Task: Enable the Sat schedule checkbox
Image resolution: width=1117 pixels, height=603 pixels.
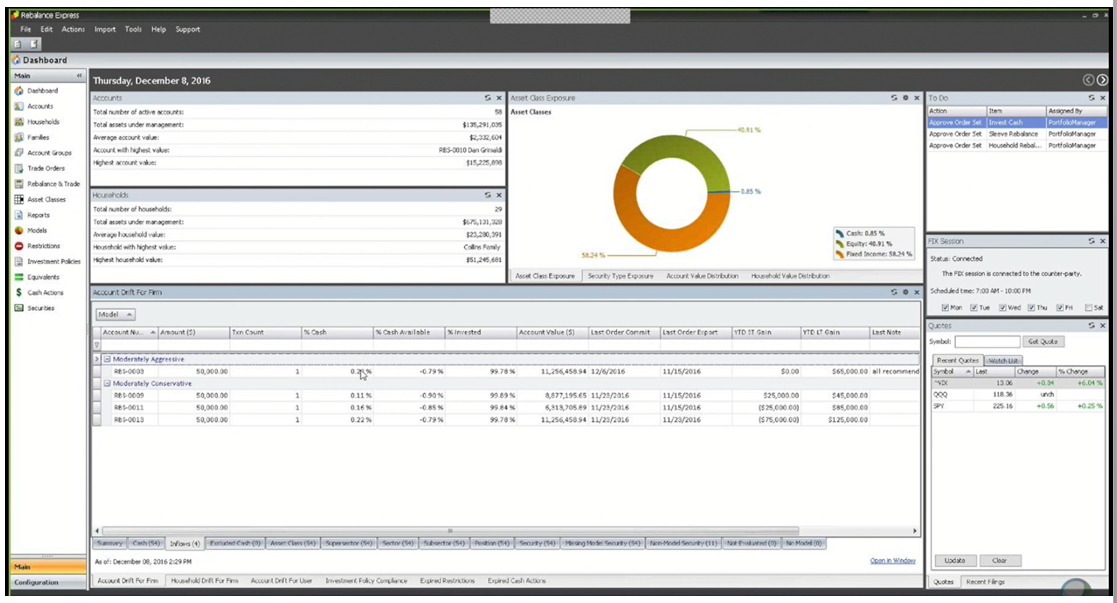Action: click(x=1089, y=308)
